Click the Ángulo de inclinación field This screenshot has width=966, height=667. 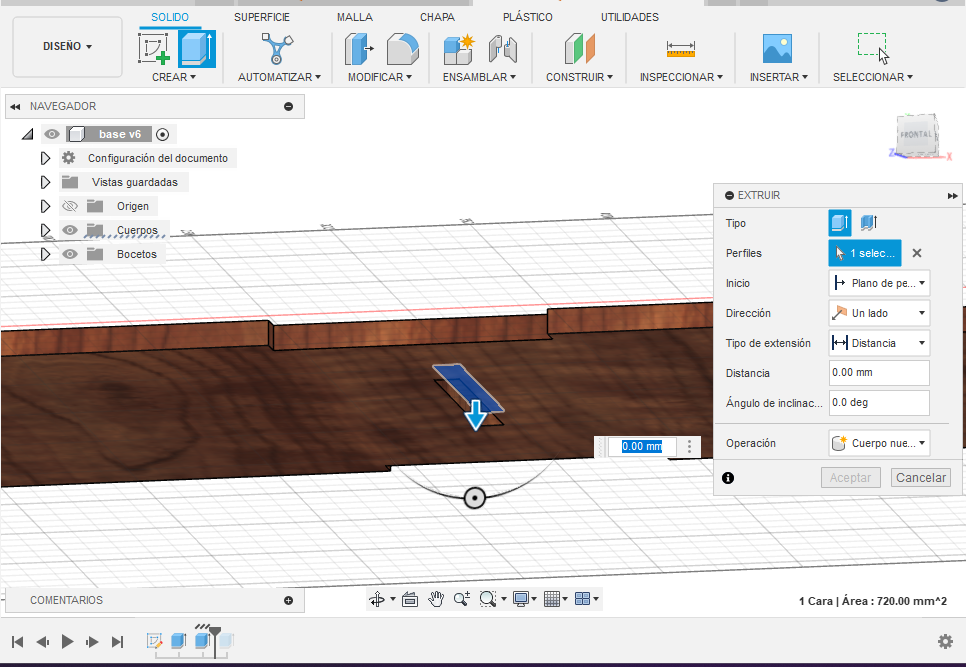879,403
